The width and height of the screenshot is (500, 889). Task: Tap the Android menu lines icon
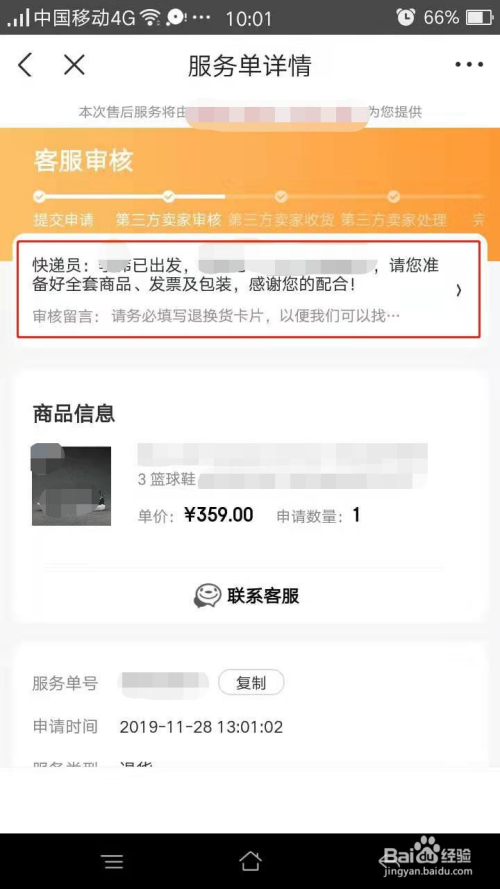[x=113, y=862]
